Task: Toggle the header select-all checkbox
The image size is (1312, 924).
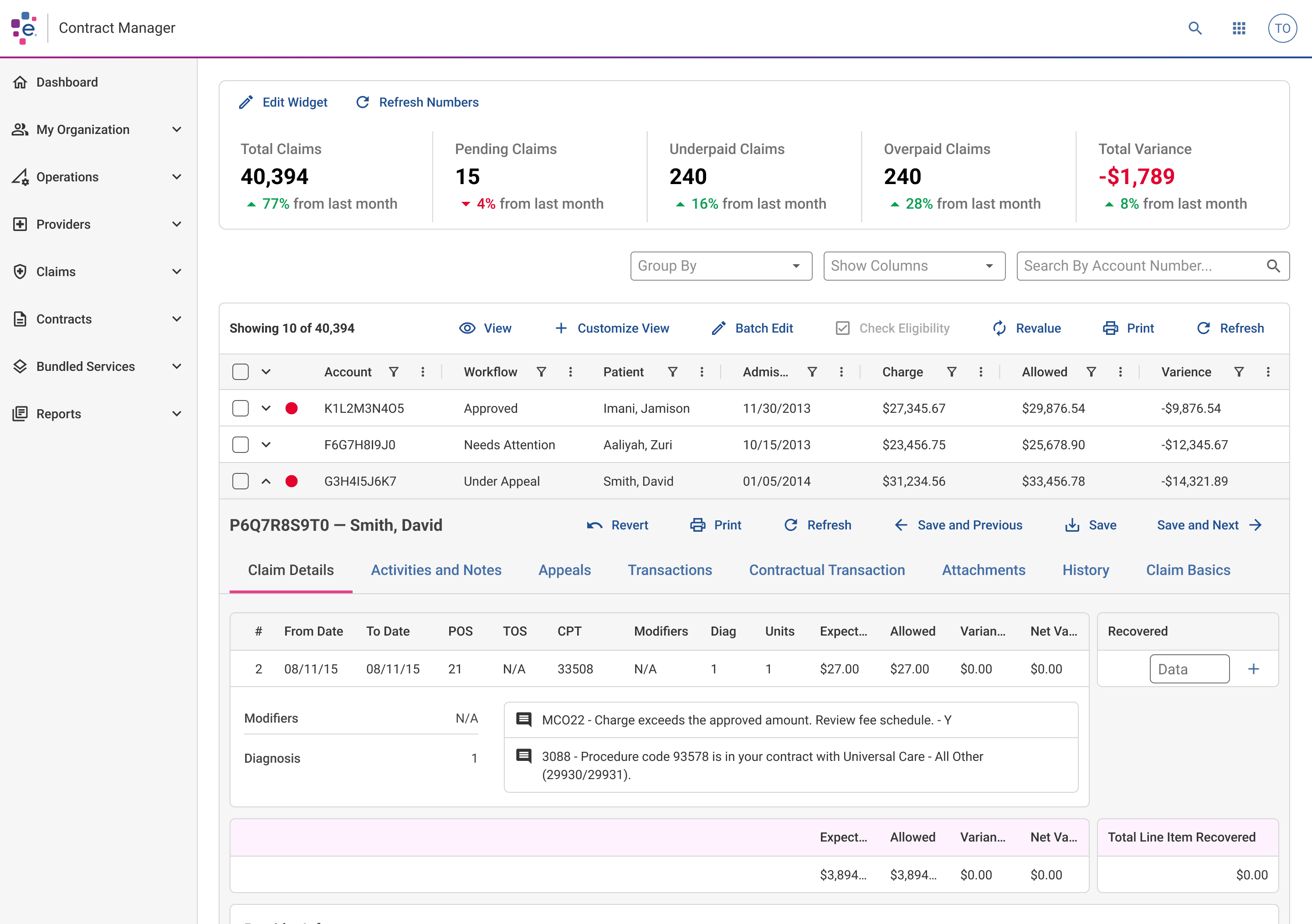Action: (x=241, y=372)
